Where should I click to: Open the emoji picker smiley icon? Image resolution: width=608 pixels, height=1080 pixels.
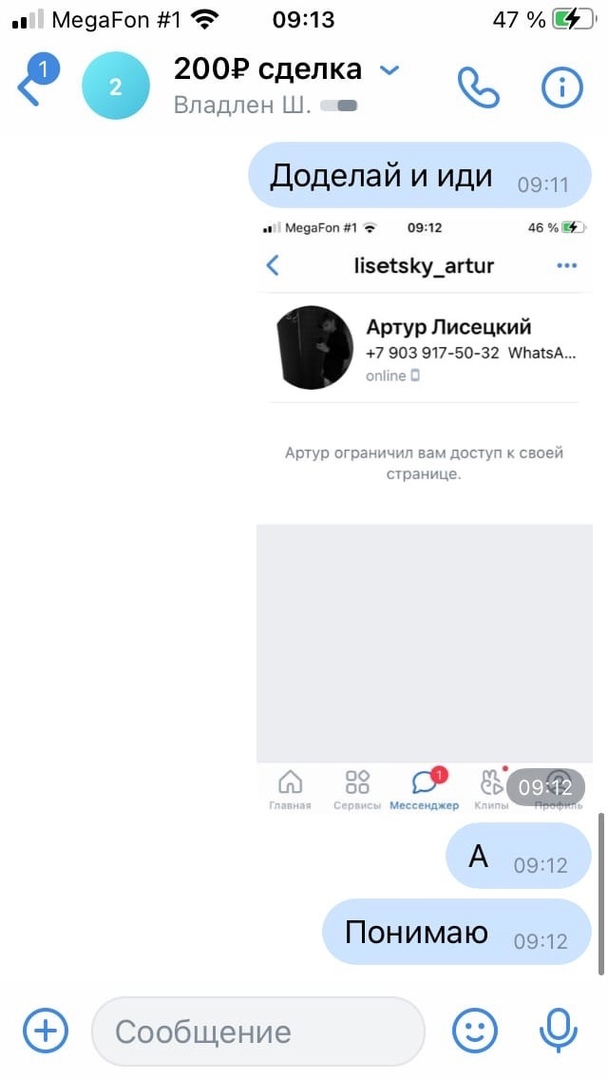(474, 1031)
